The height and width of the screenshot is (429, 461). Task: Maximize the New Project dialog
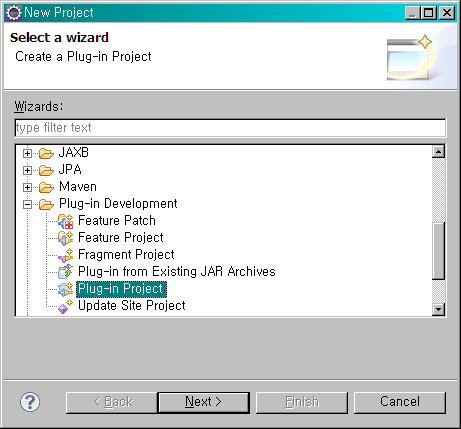click(428, 13)
